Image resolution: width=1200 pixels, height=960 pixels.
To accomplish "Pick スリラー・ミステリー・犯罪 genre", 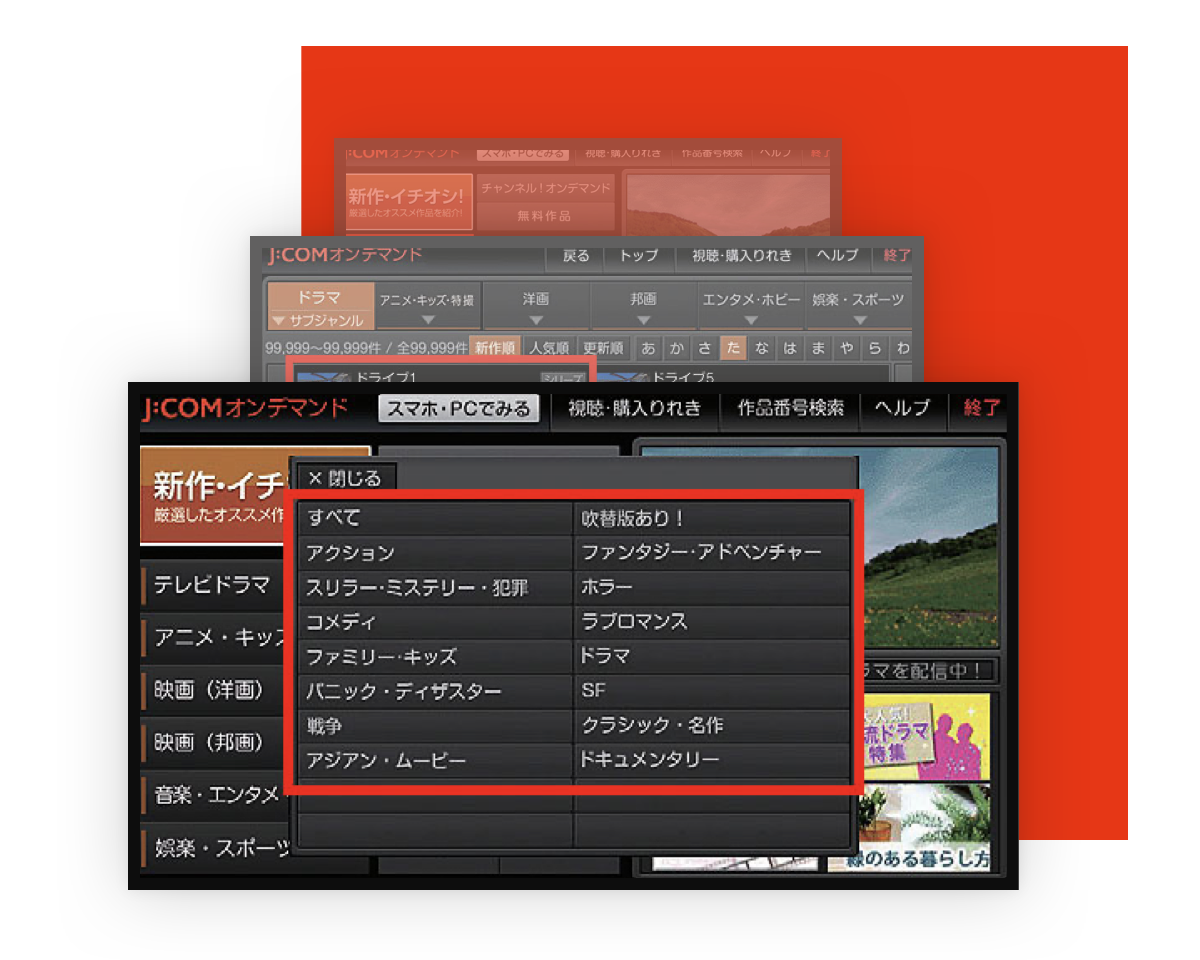I will pos(435,588).
